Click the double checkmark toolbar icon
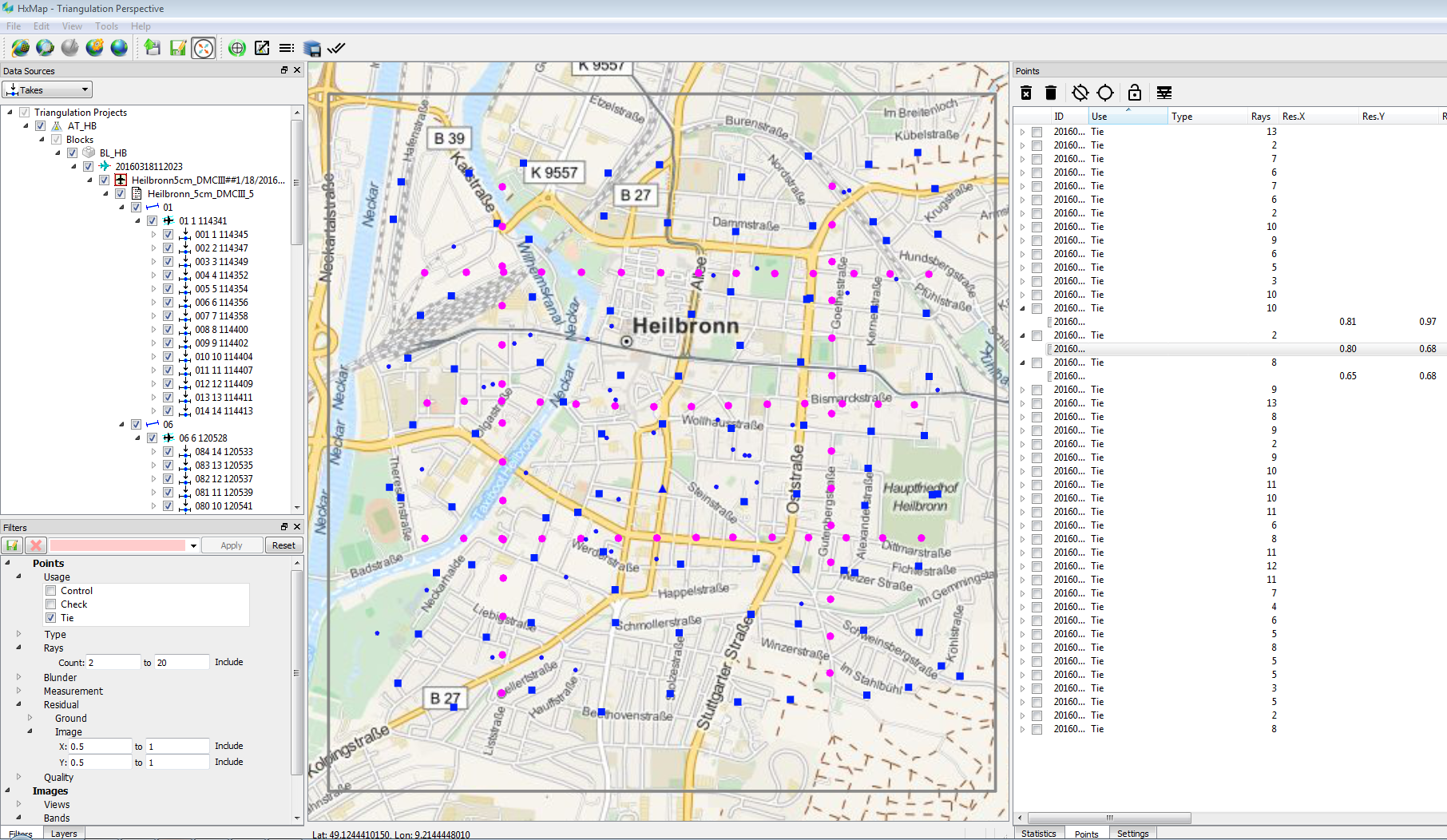Screen dimensions: 1447x840 (x=336, y=48)
